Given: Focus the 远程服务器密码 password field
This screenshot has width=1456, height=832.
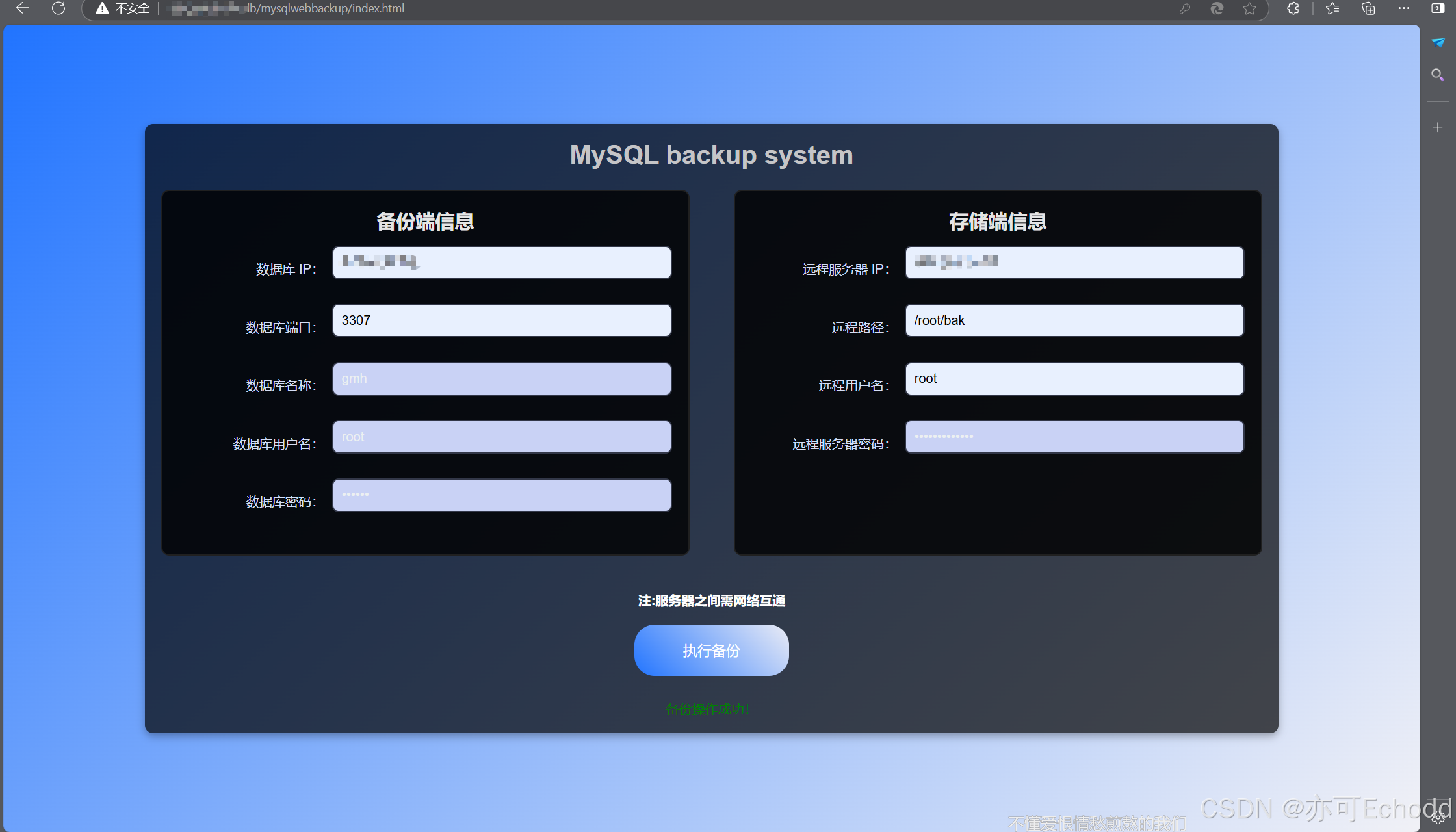Looking at the screenshot, I should (x=1074, y=437).
